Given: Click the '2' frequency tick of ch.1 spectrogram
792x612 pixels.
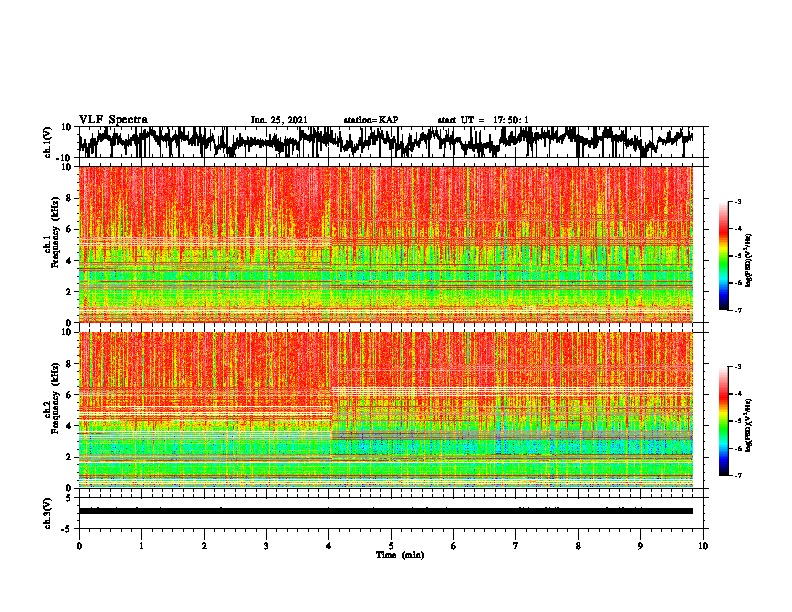Looking at the screenshot, I should pyautogui.click(x=69, y=292).
